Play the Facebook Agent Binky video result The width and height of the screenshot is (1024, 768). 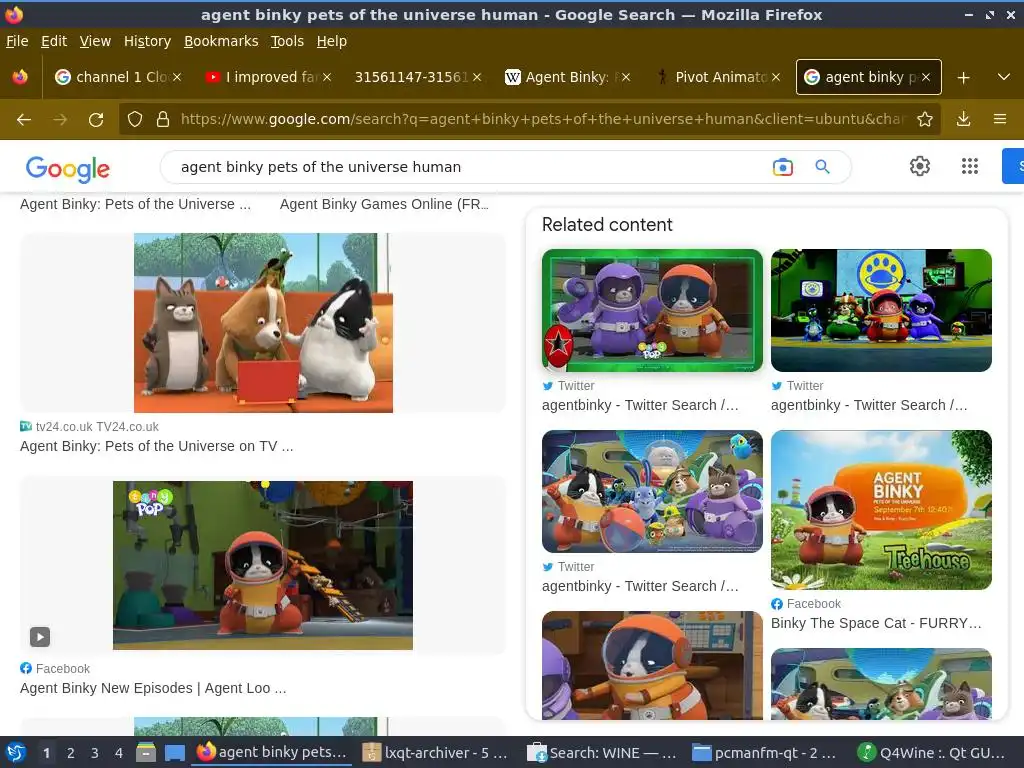click(x=40, y=636)
